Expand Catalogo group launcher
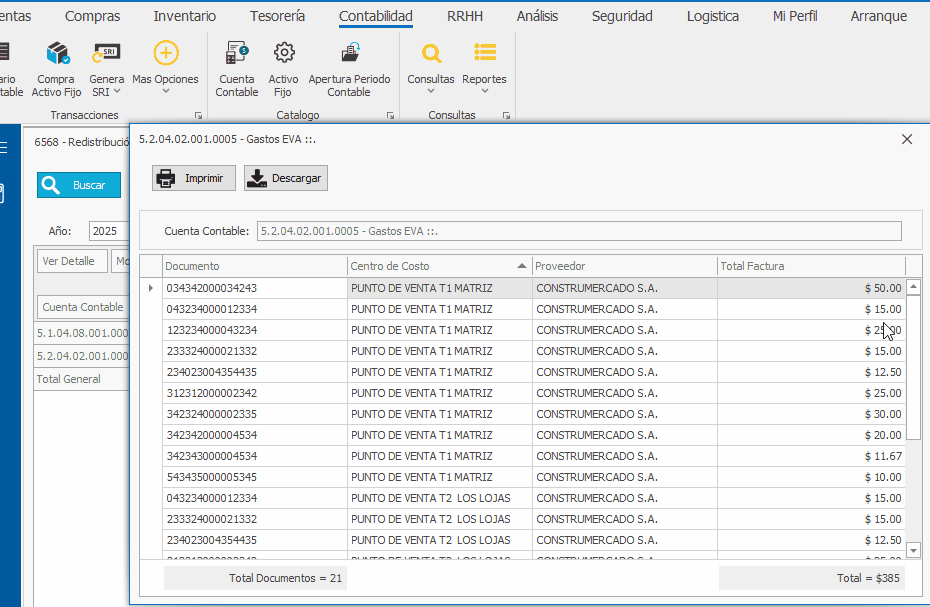 coord(390,116)
